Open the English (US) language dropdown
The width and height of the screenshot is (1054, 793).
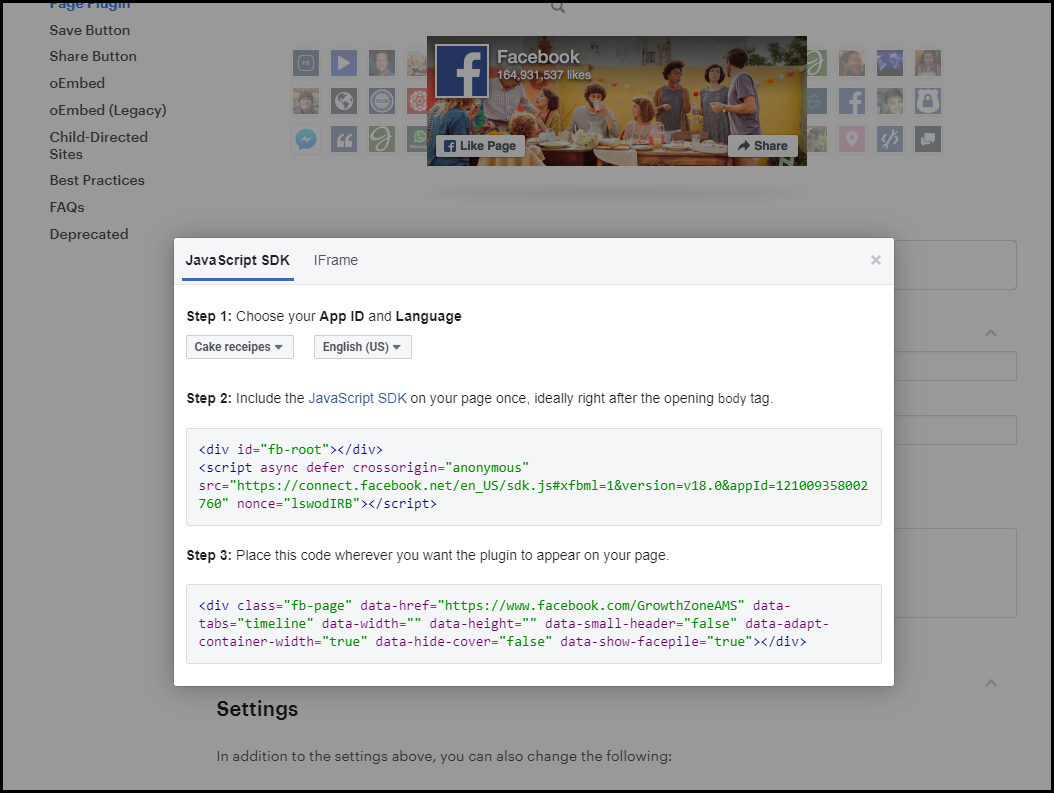pos(362,347)
